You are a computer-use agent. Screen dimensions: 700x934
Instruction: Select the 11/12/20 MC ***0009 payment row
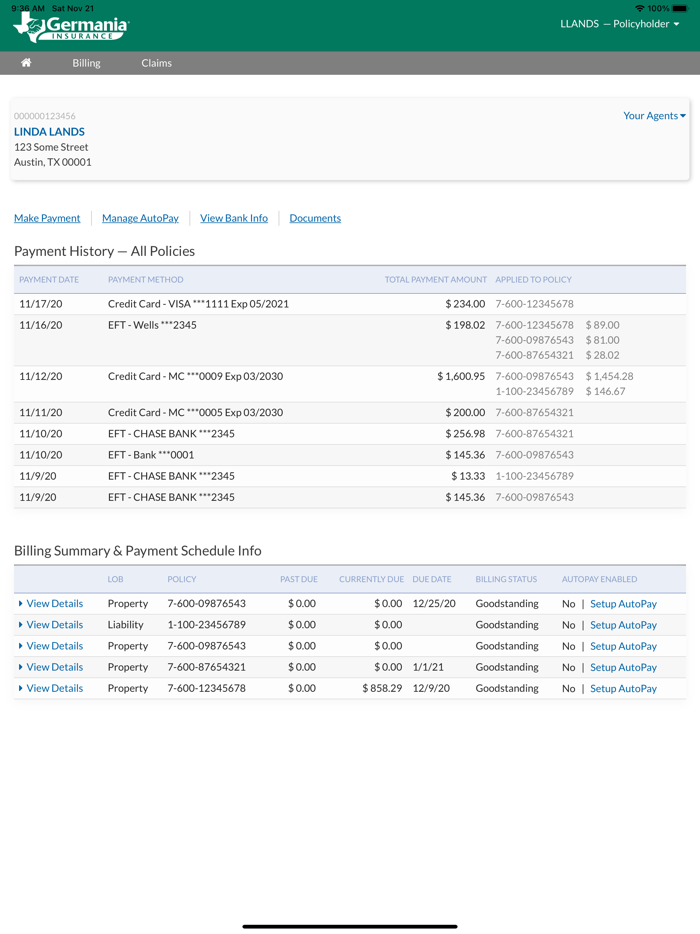tap(195, 377)
